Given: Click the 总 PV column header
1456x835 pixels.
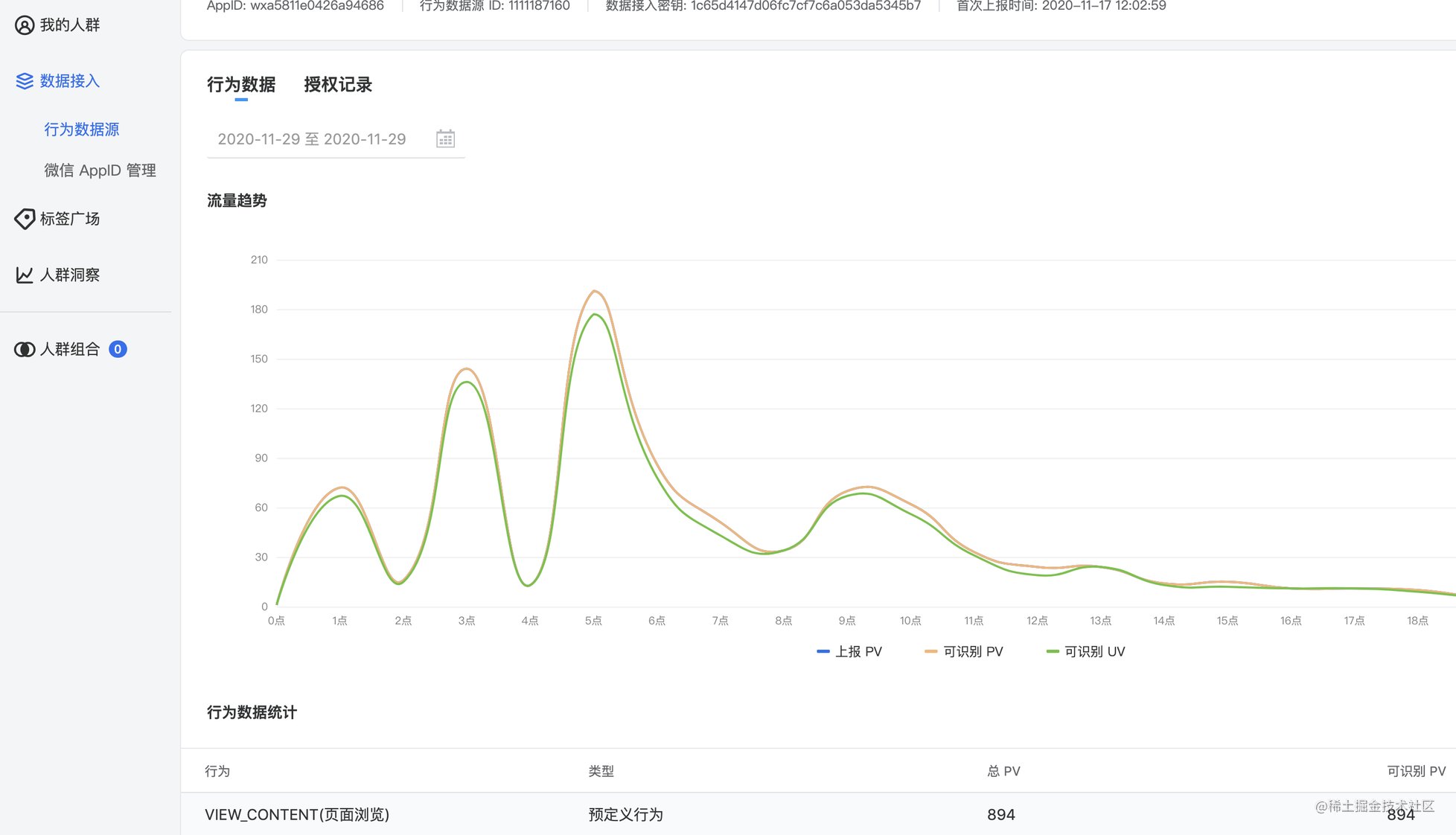Looking at the screenshot, I should 1003,772.
